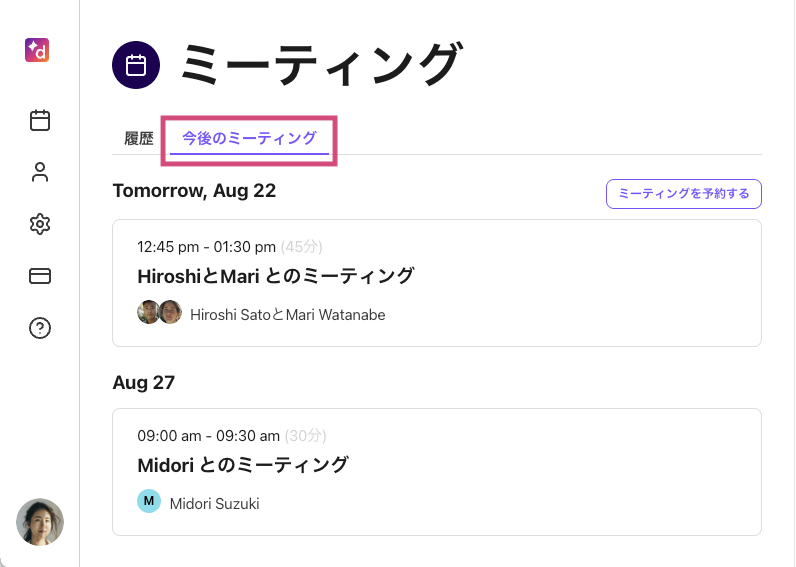Viewport: 796px width, 567px height.
Task: Open the HiroshiとMari とのミーティング title
Action: point(275,276)
